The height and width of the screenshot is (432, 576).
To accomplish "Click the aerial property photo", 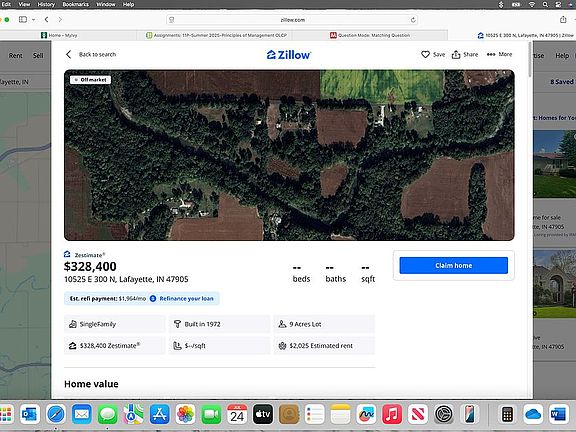I will pos(289,155).
